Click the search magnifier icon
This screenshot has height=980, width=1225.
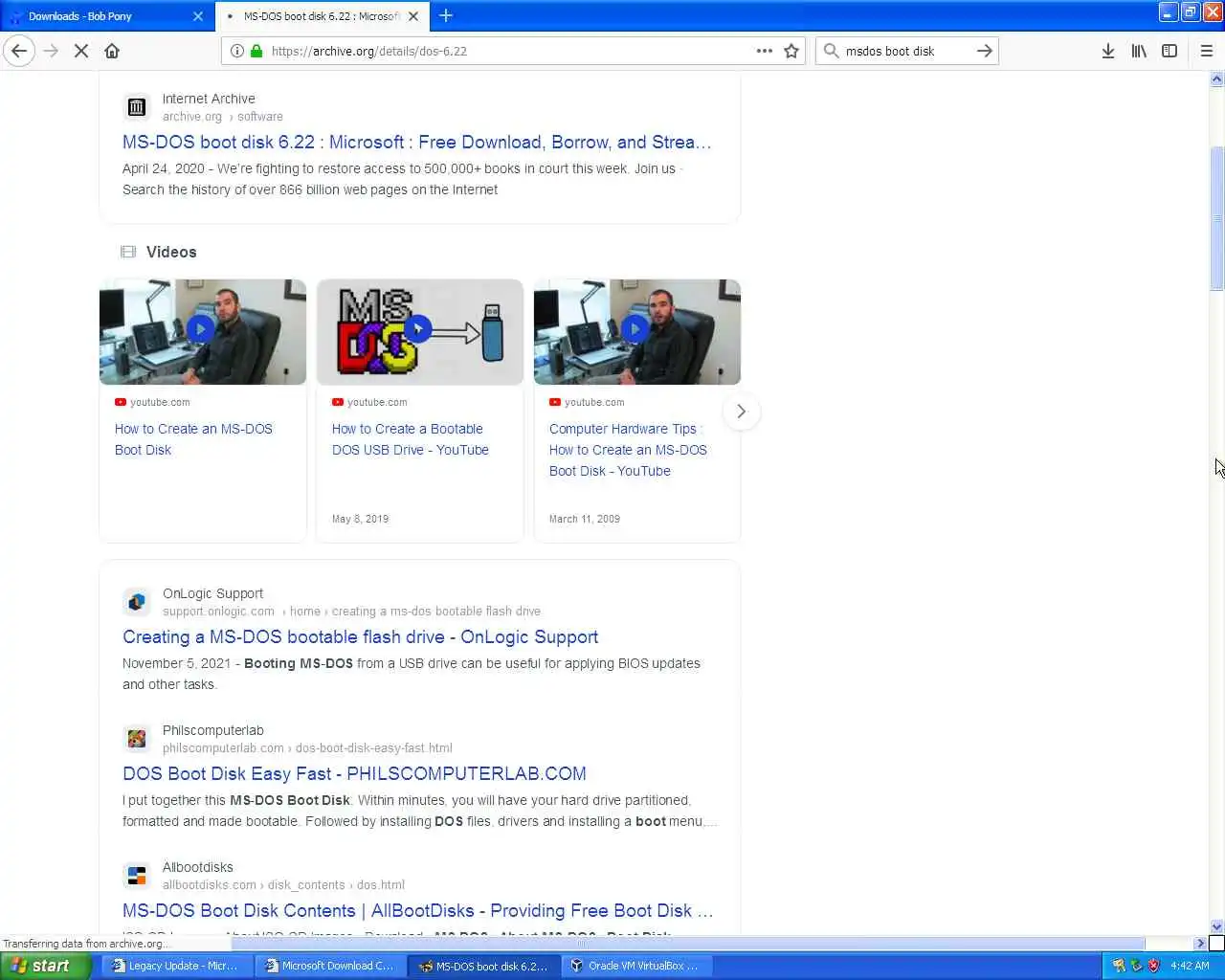coord(831,51)
